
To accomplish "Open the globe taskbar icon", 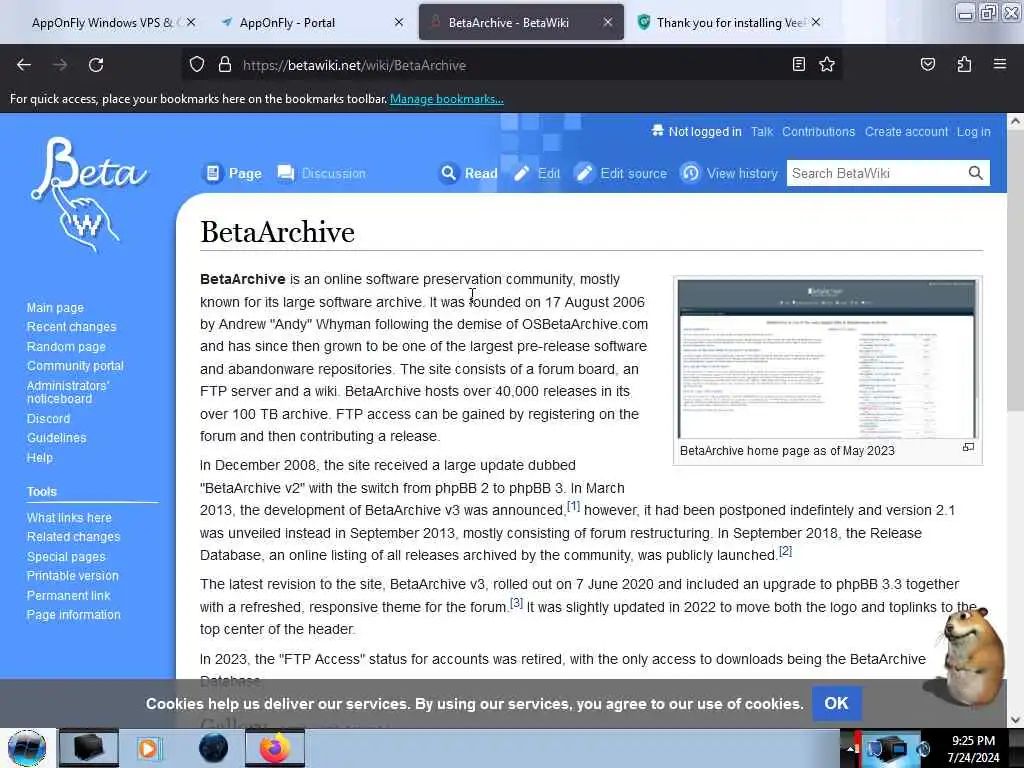I will pyautogui.click(x=213, y=748).
